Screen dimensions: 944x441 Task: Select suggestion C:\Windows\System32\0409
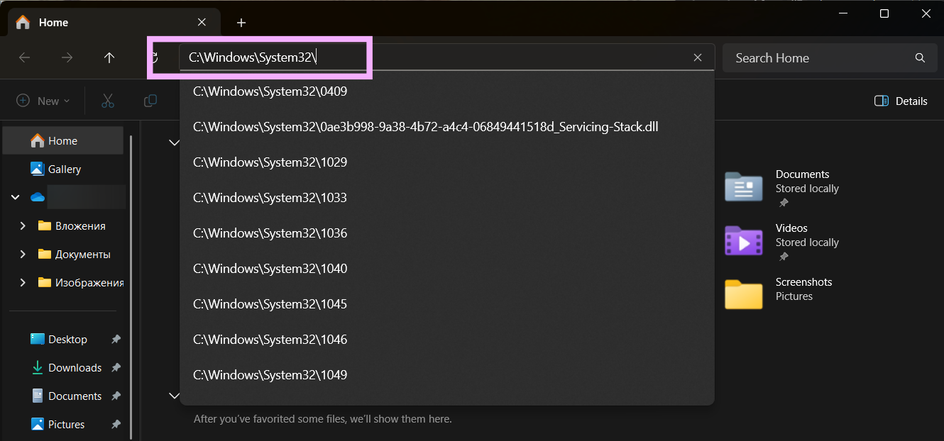click(447, 92)
